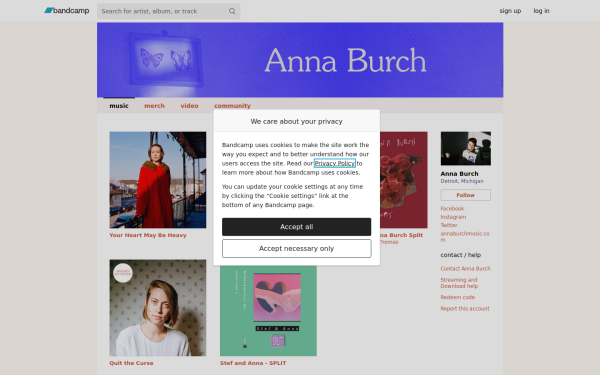Click Report this account link
The height and width of the screenshot is (375, 600).
[x=465, y=309]
